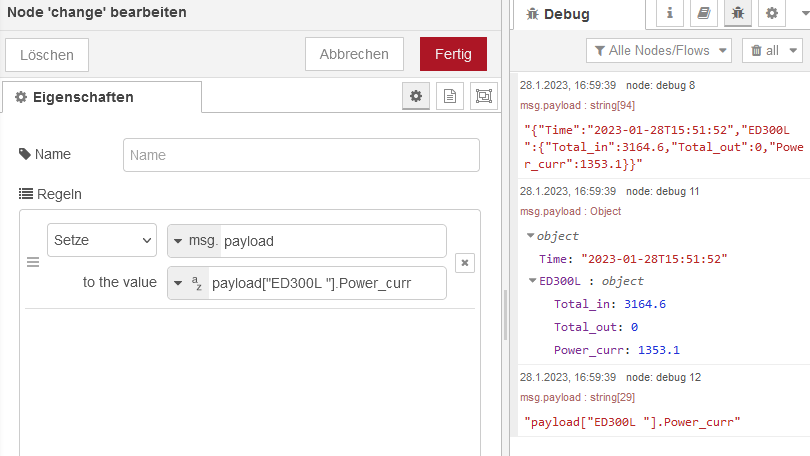Screen dimensions: 810x456
Task: Click the Name input field
Action: coord(301,155)
